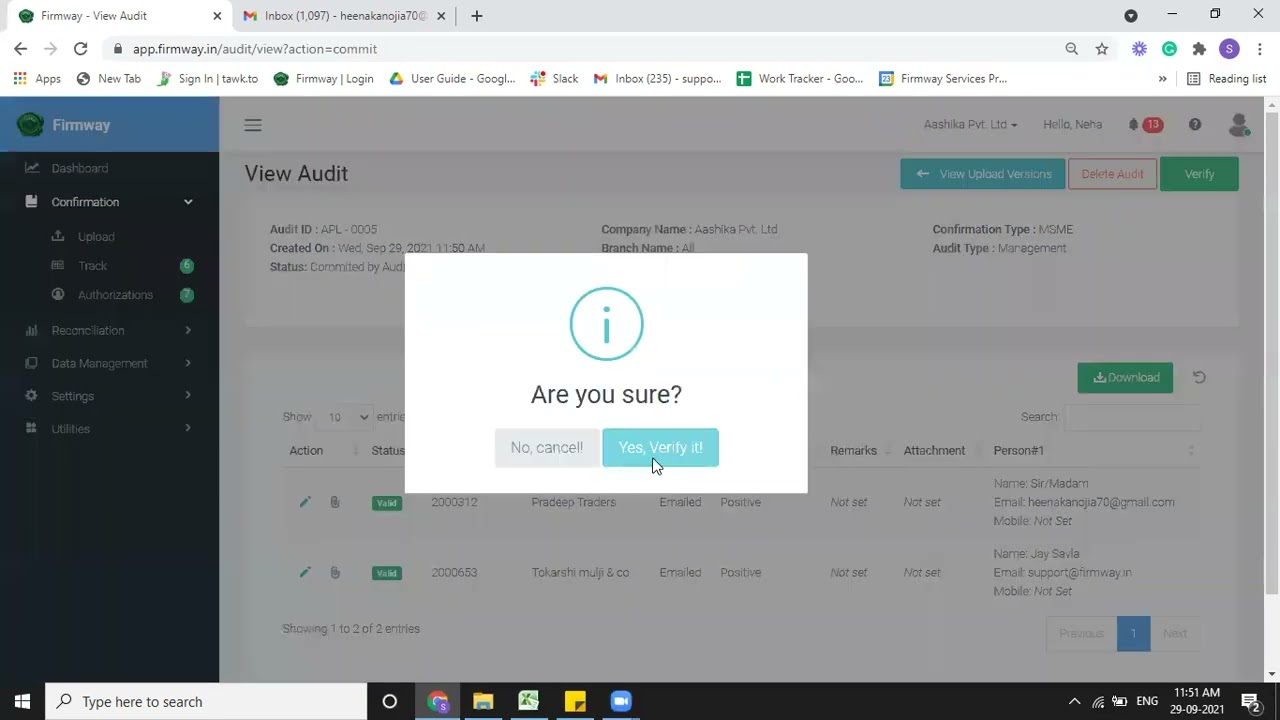Screen dimensions: 1280x720
Task: Open Sticky Notes from taskbar
Action: click(x=574, y=701)
